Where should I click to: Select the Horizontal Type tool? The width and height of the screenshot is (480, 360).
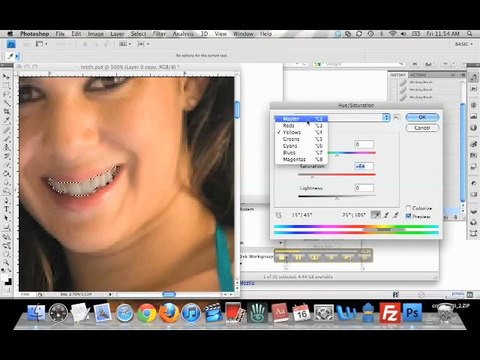click(6, 209)
